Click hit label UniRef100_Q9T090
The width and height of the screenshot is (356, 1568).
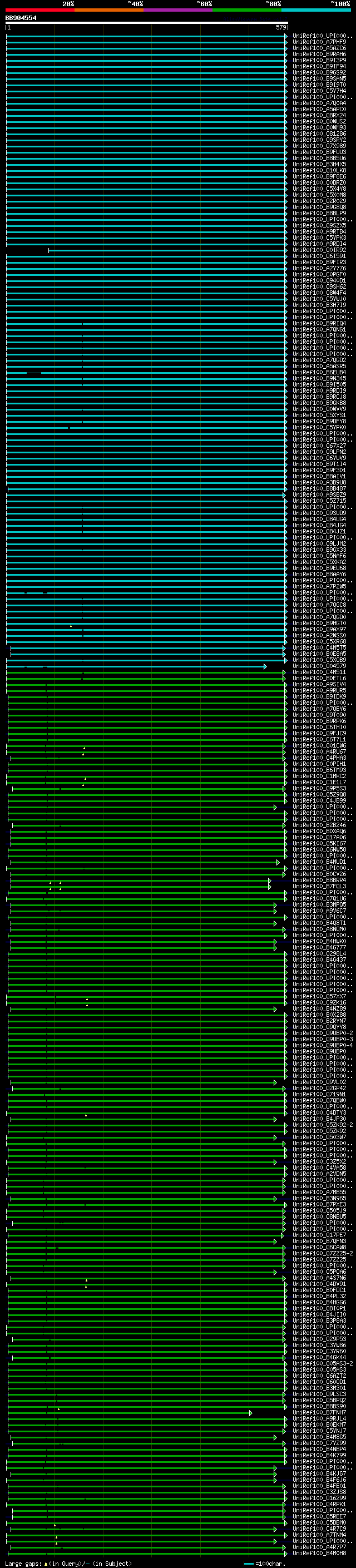tap(319, 715)
